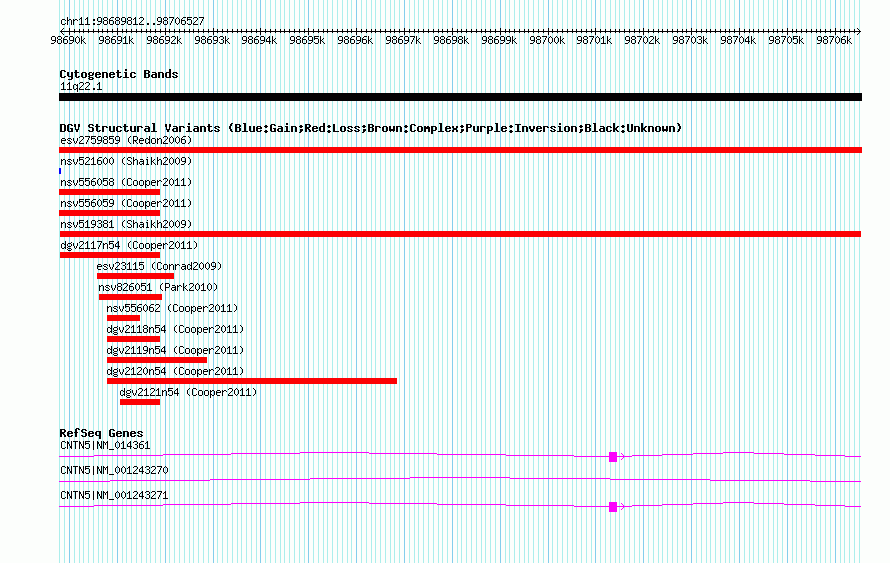The height and width of the screenshot is (563, 890).
Task: Click the long red nsv519381 loss bar
Action: 460,234
